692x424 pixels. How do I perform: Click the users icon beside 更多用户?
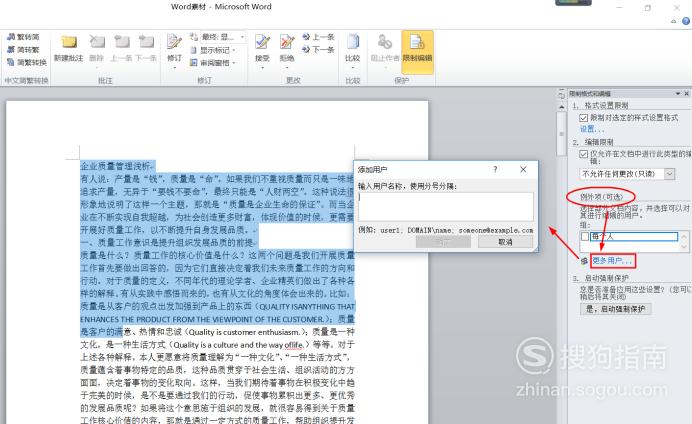click(x=584, y=261)
